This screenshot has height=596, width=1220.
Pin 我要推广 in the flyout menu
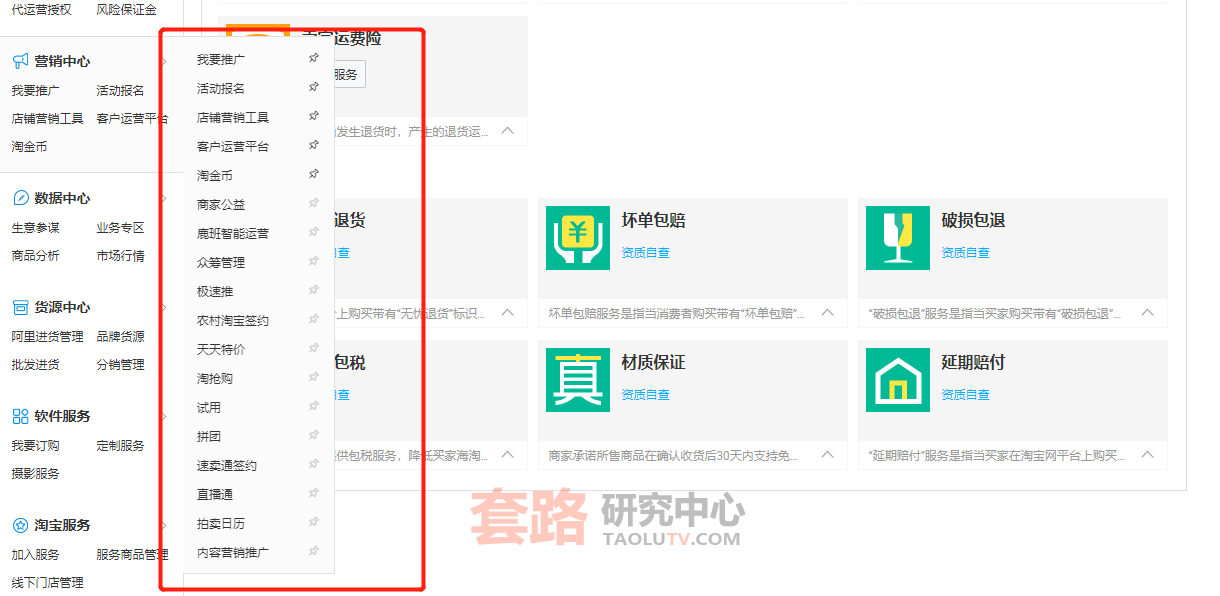pyautogui.click(x=313, y=59)
